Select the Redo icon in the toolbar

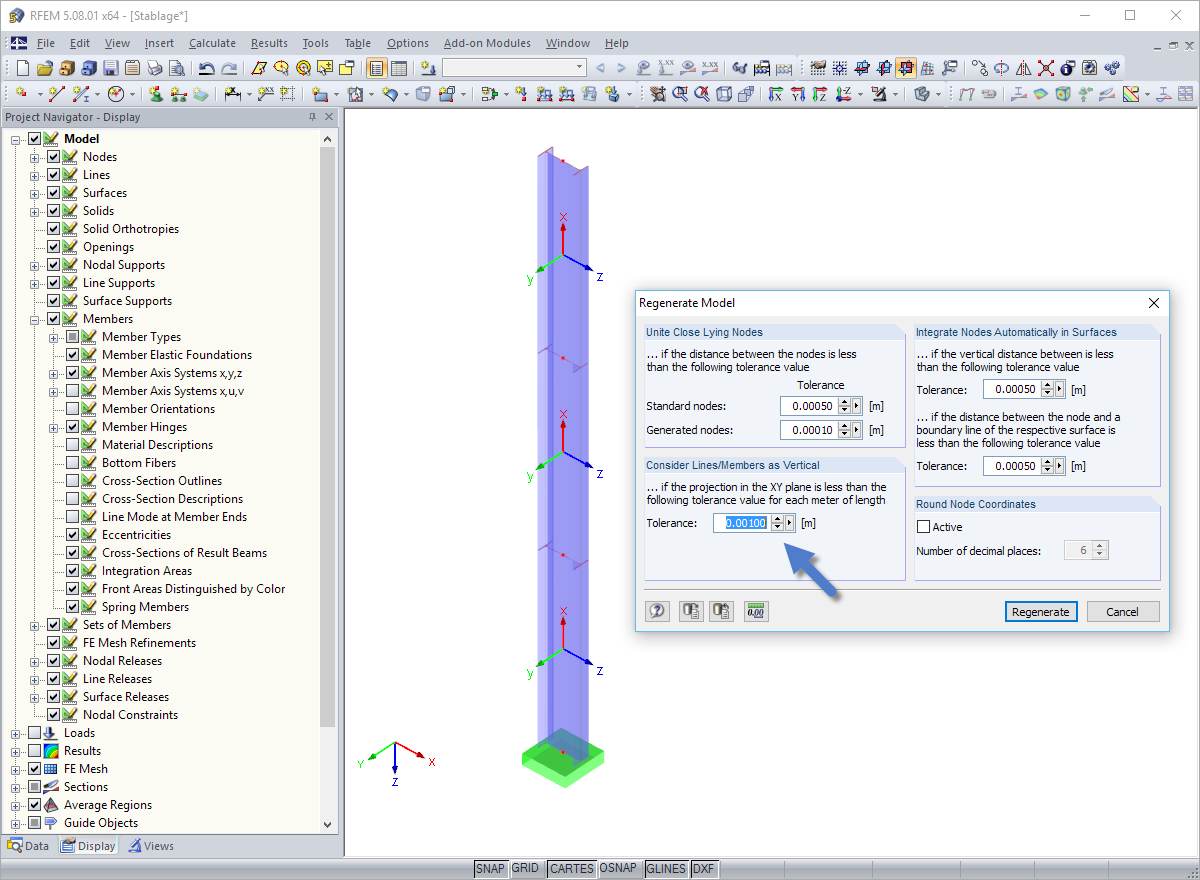click(x=229, y=67)
